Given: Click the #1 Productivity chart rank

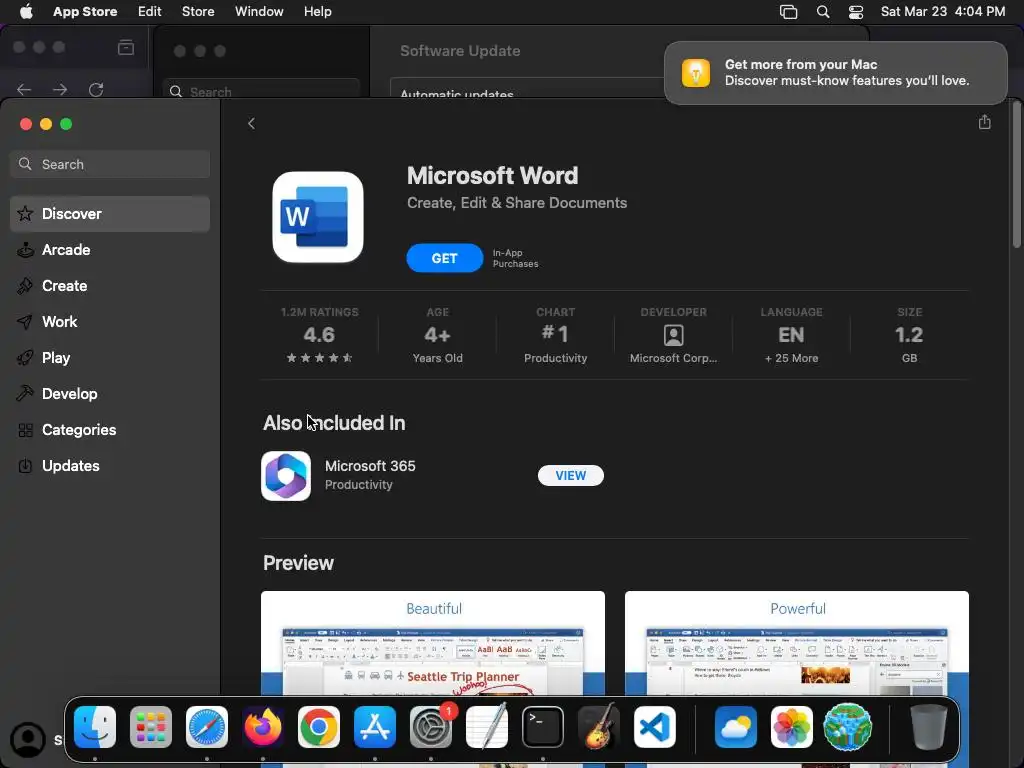Looking at the screenshot, I should coord(555,335).
